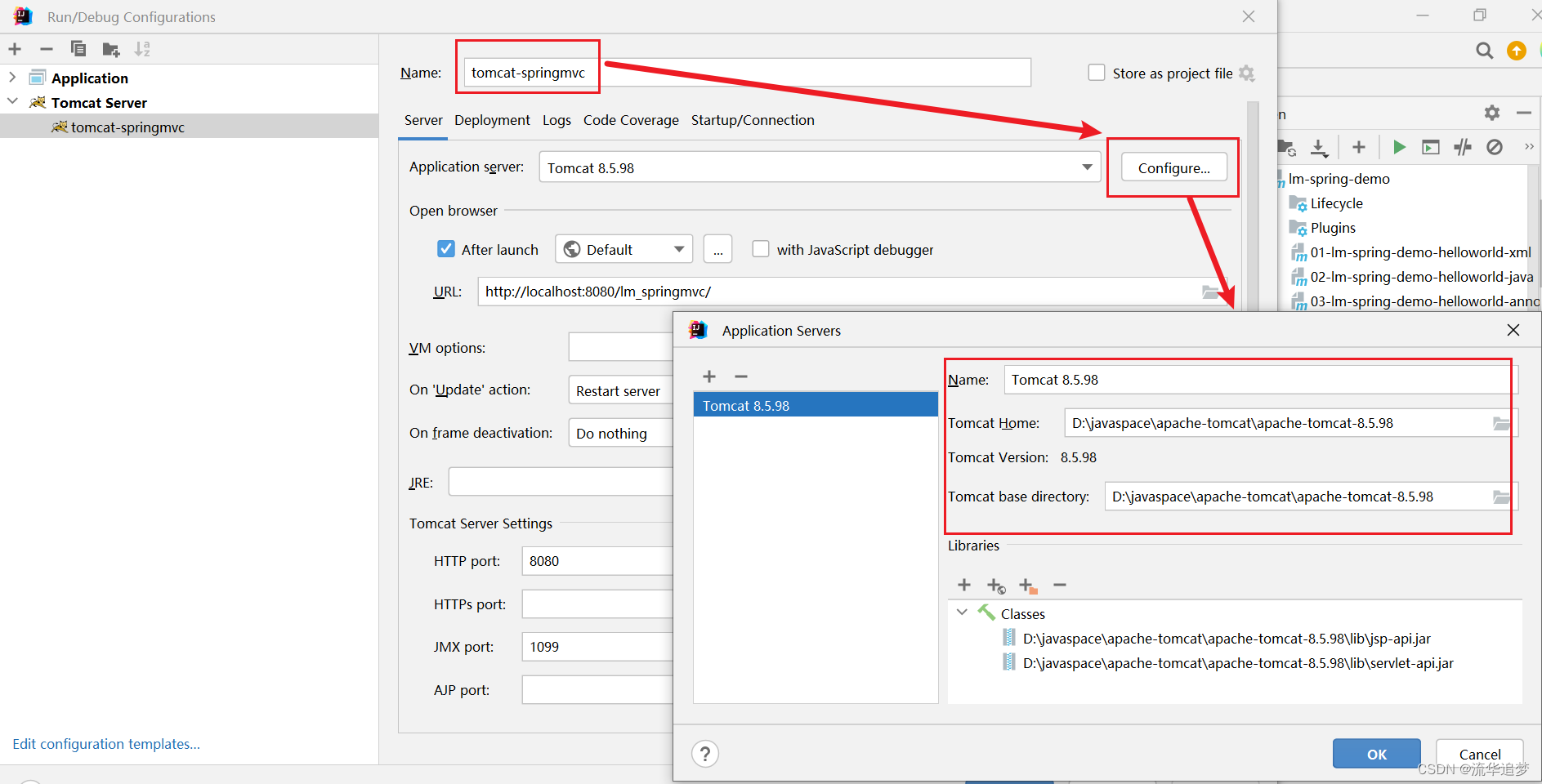Click the run configuration Name field
Image resolution: width=1542 pixels, height=784 pixels.
(748, 72)
